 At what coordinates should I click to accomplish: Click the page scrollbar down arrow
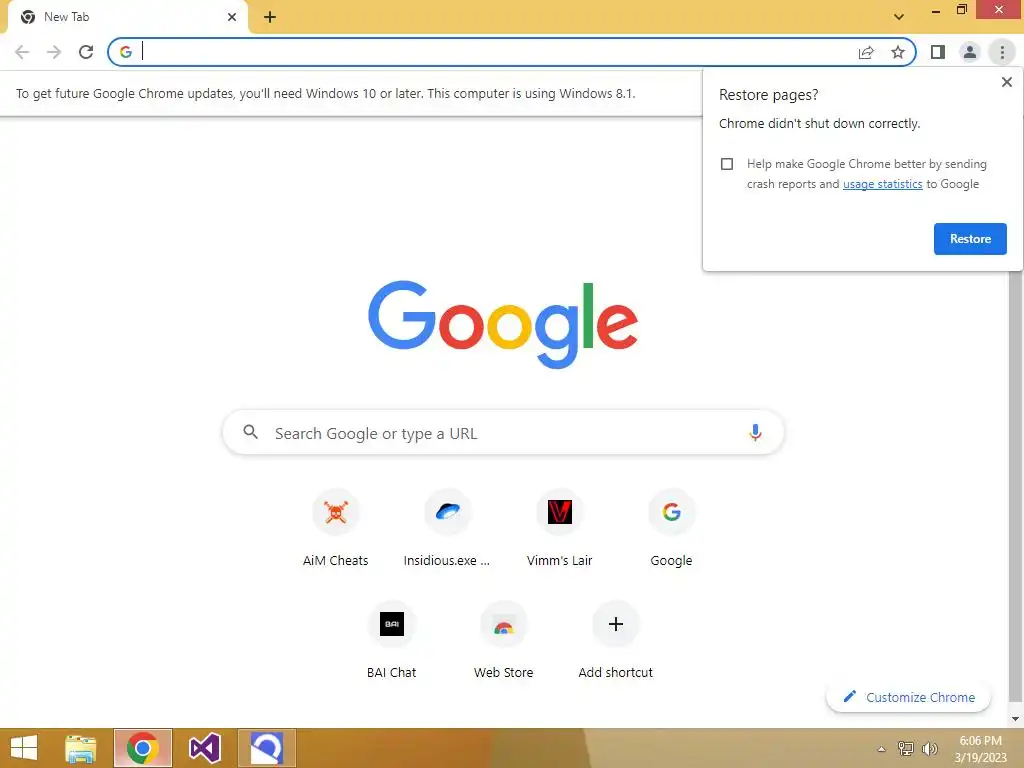[1016, 719]
